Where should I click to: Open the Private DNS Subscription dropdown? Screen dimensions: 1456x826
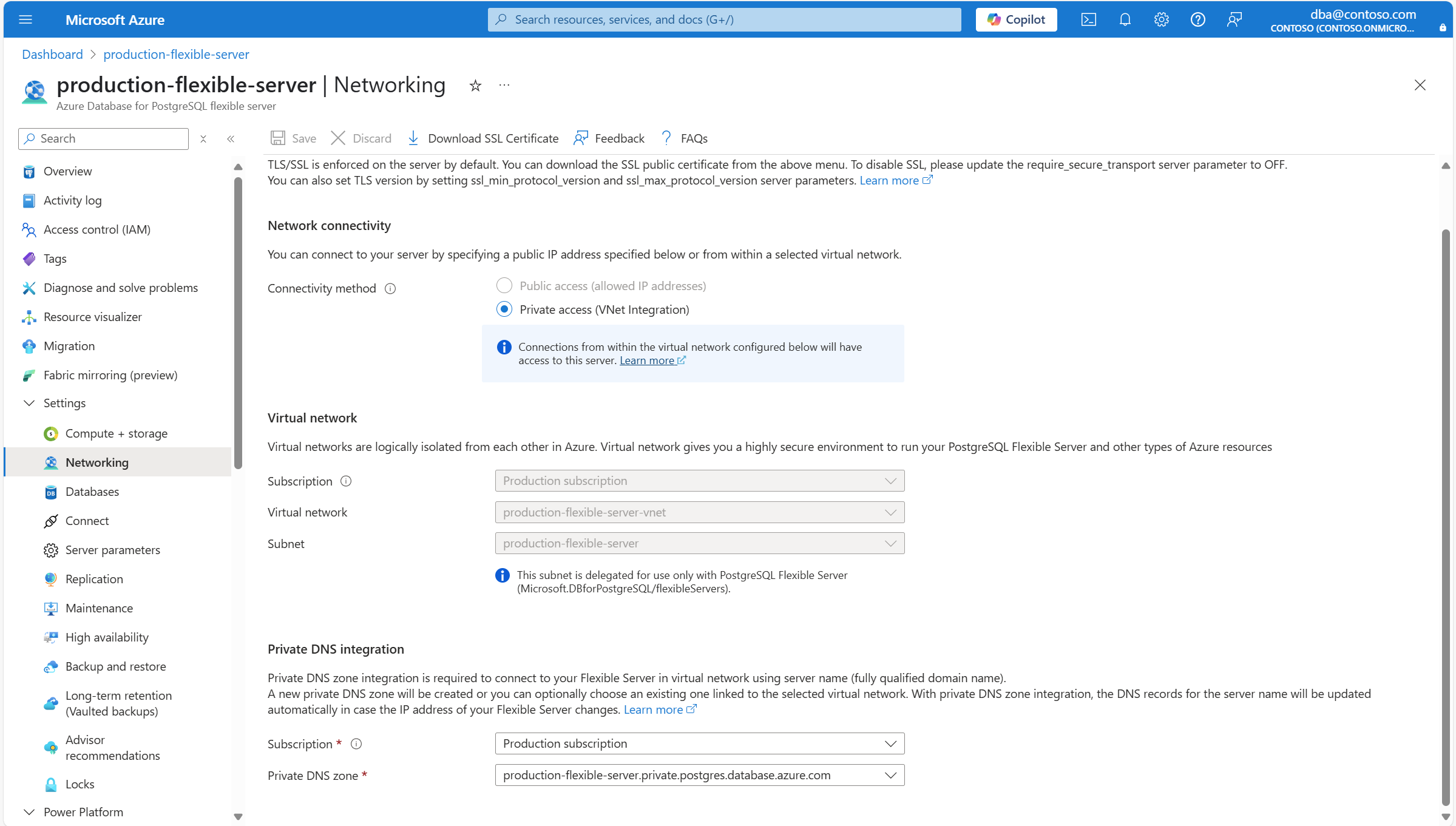click(699, 743)
